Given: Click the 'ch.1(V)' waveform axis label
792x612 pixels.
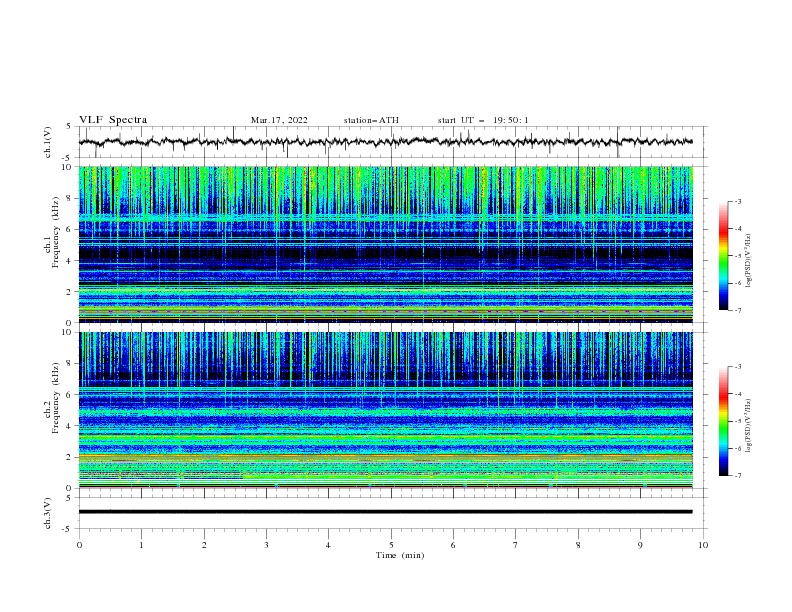Looking at the screenshot, I should click(48, 142).
